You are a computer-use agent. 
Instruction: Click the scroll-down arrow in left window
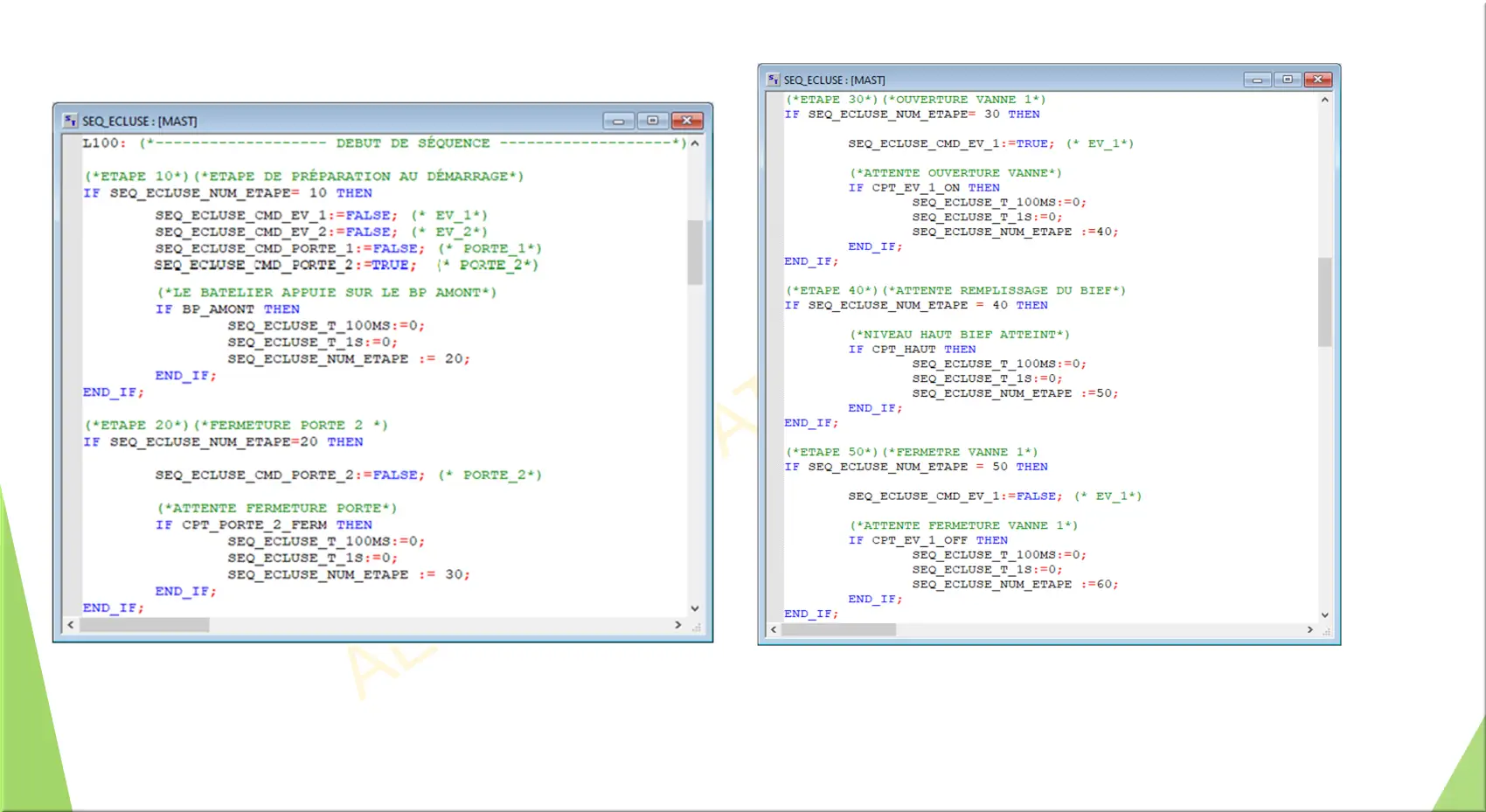[x=695, y=608]
